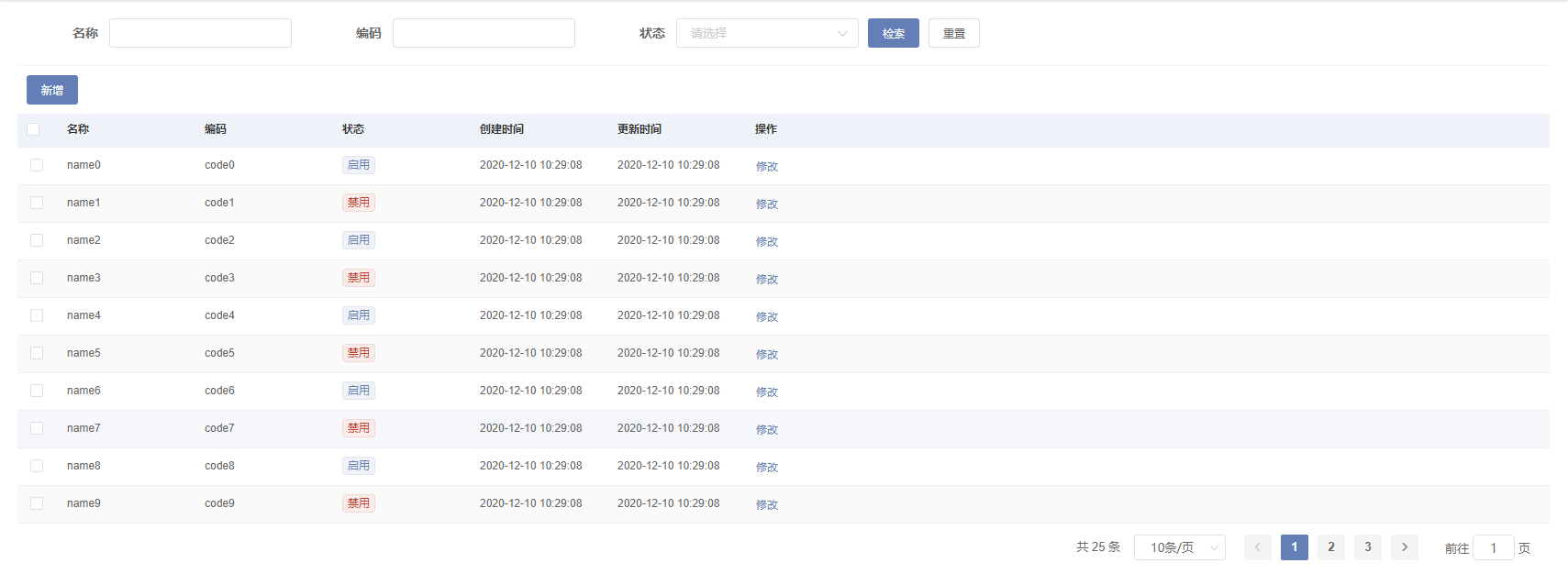Click the 重置 reset button
This screenshot has width=1568, height=574.
click(x=953, y=33)
